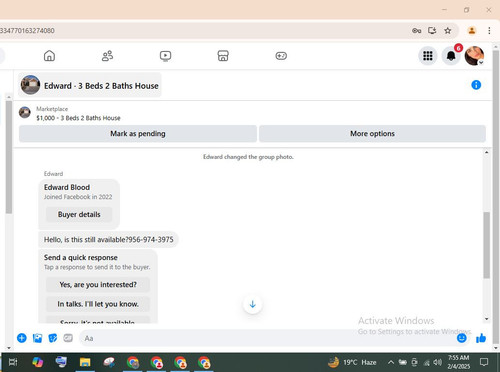
Task: Click thread scrollbar down arrow
Action: [x=487, y=319]
